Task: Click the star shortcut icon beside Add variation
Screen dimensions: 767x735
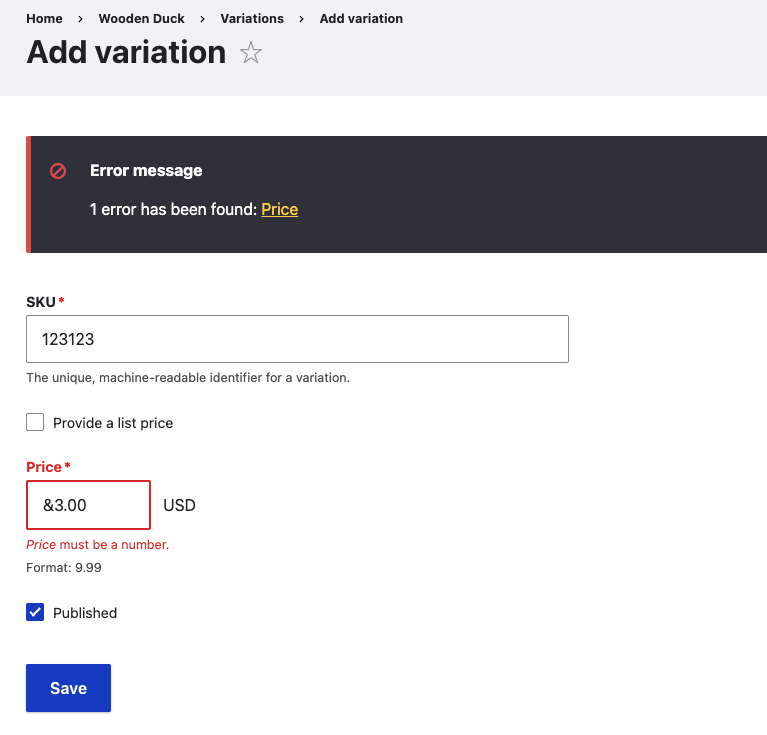Action: tap(251, 53)
